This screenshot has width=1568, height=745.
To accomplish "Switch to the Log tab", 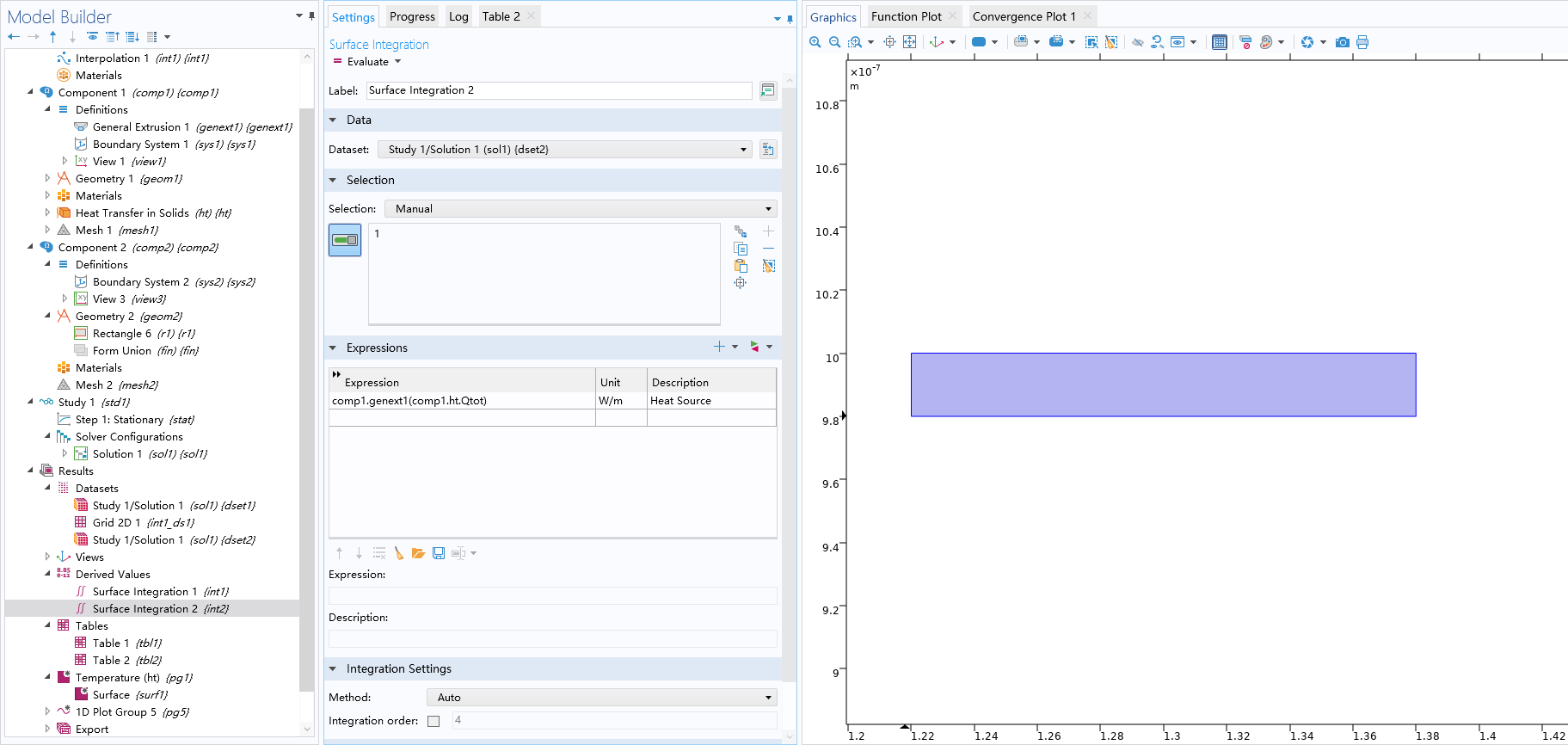I will pos(458,16).
